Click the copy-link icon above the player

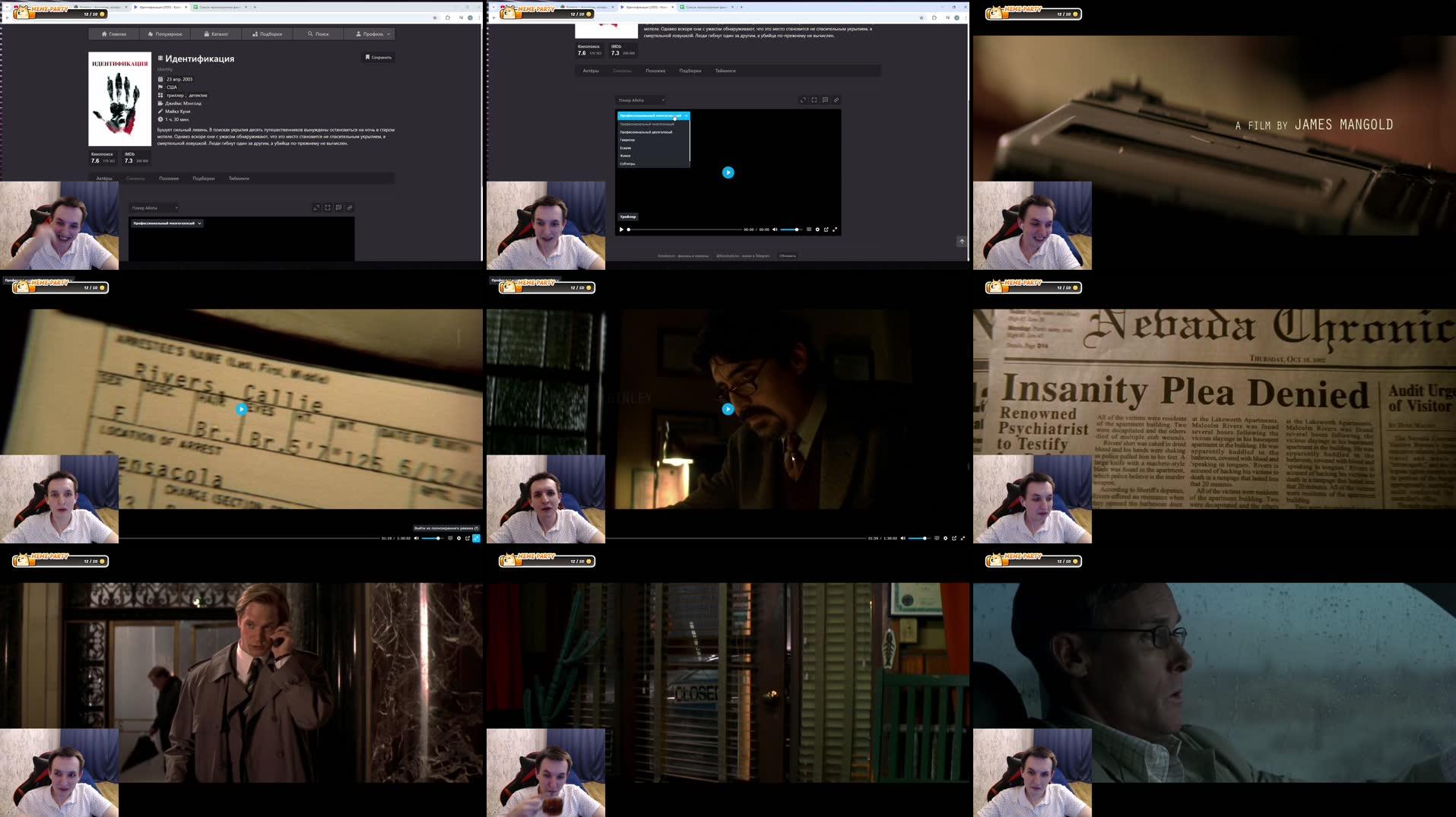coord(836,100)
